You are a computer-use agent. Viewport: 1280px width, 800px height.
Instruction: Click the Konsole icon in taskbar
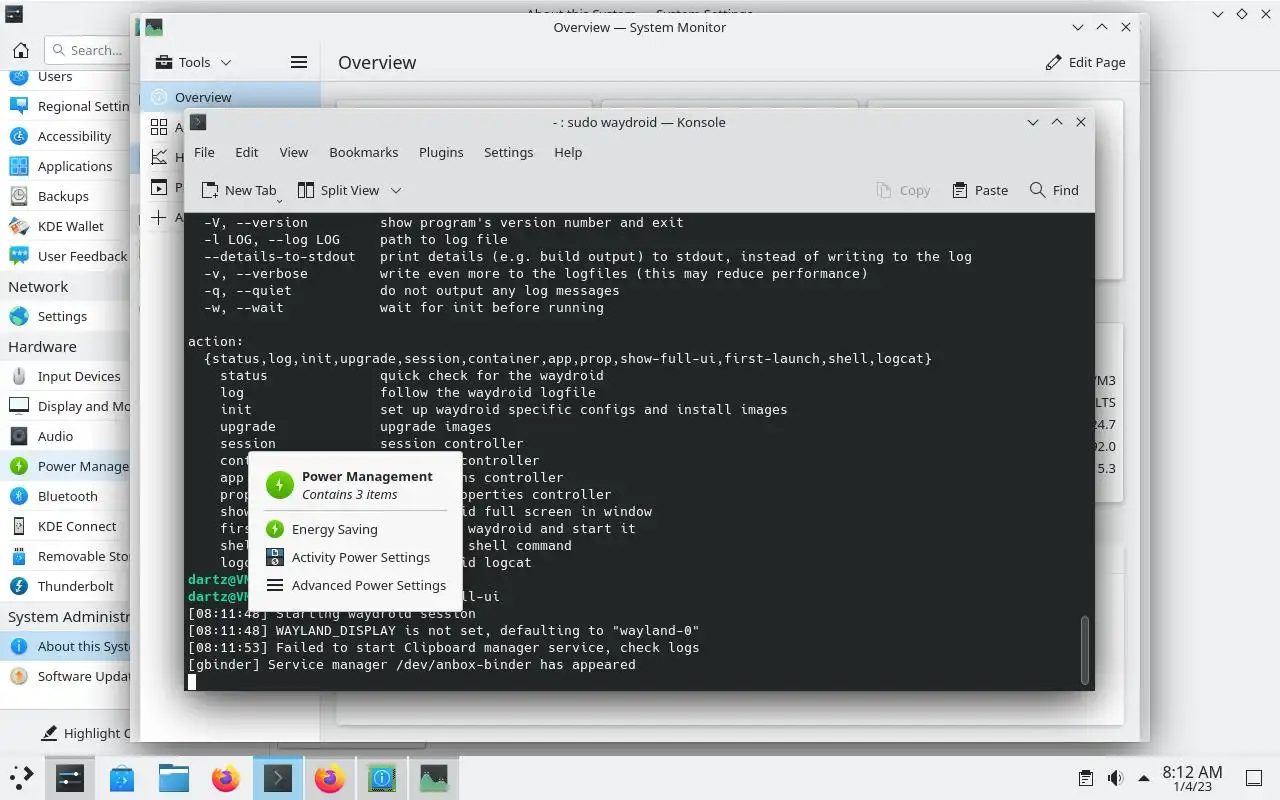coord(278,777)
